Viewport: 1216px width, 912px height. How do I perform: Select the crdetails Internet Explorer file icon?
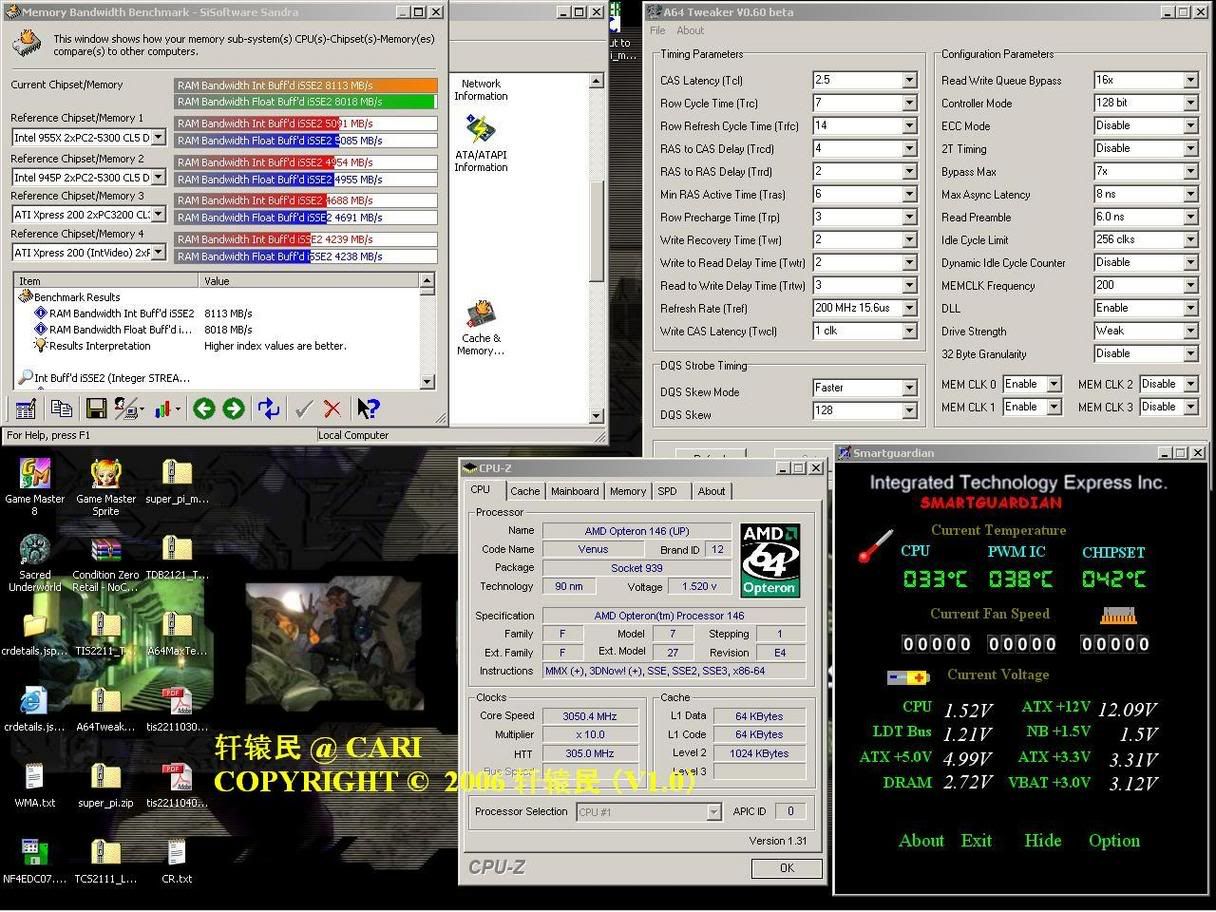(x=34, y=710)
